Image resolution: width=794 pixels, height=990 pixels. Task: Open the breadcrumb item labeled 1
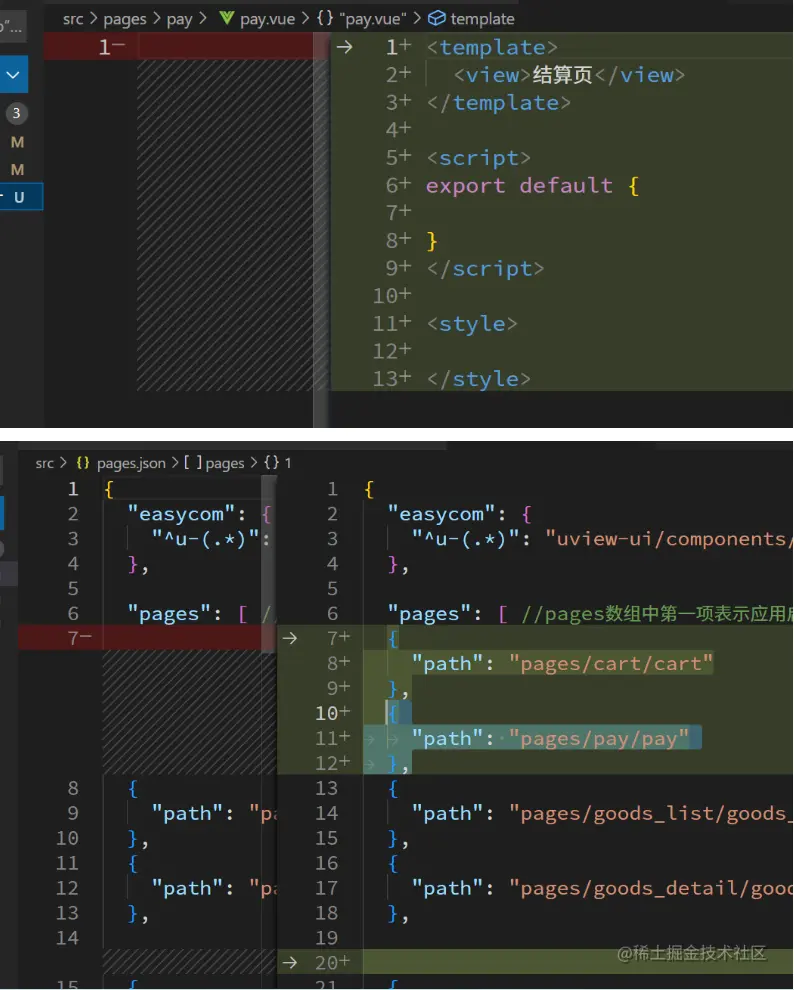(x=288, y=463)
